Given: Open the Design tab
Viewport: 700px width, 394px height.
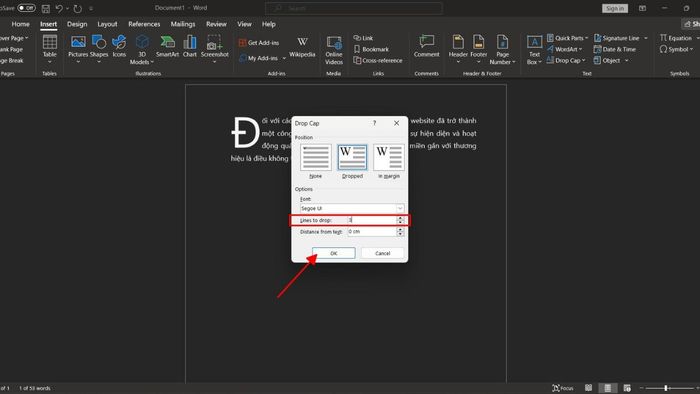Looking at the screenshot, I should [77, 24].
